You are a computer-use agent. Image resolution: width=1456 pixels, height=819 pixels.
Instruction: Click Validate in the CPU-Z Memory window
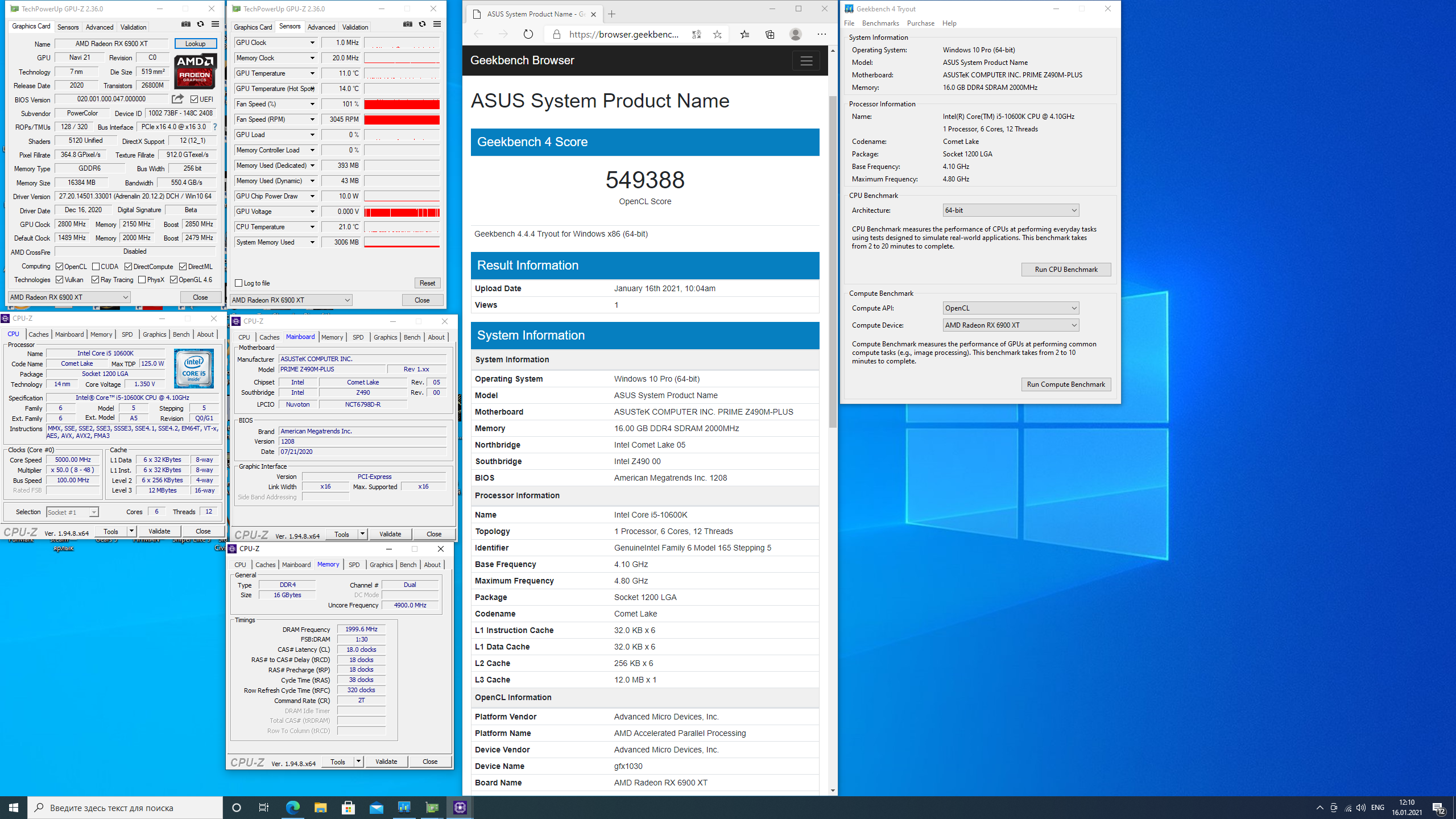point(386,762)
